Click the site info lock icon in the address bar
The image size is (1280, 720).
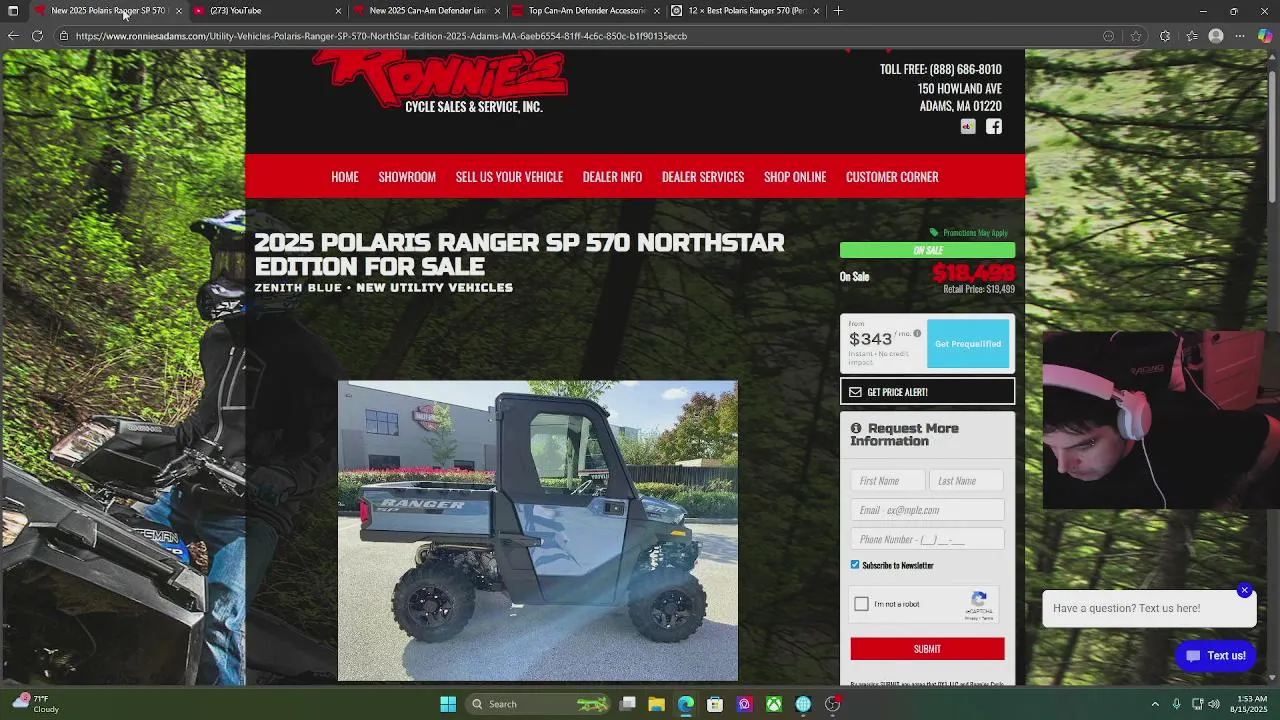(63, 36)
